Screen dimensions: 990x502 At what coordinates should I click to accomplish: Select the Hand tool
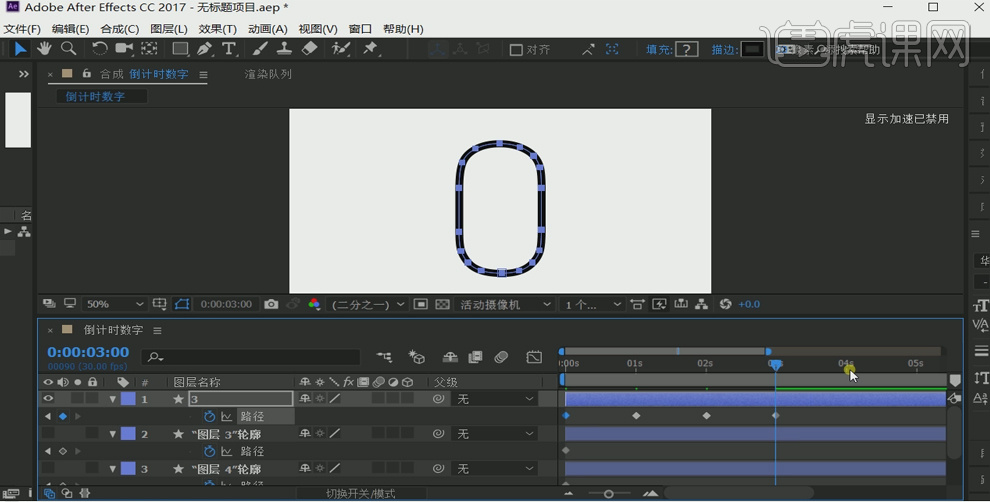(x=44, y=49)
